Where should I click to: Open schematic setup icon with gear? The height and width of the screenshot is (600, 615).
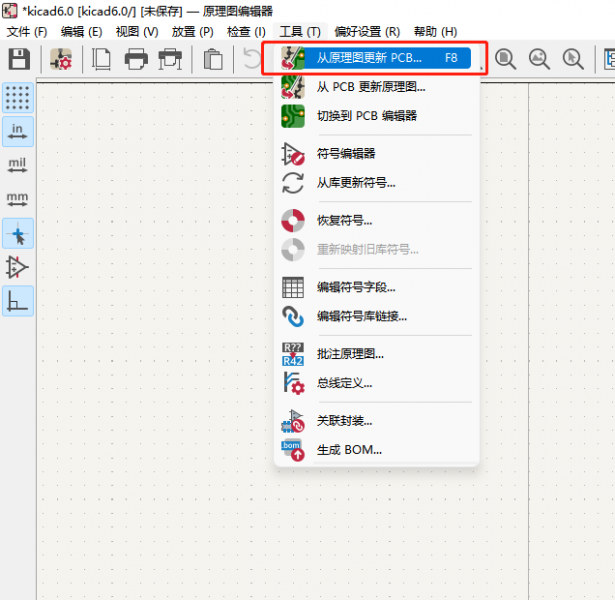pyautogui.click(x=61, y=59)
